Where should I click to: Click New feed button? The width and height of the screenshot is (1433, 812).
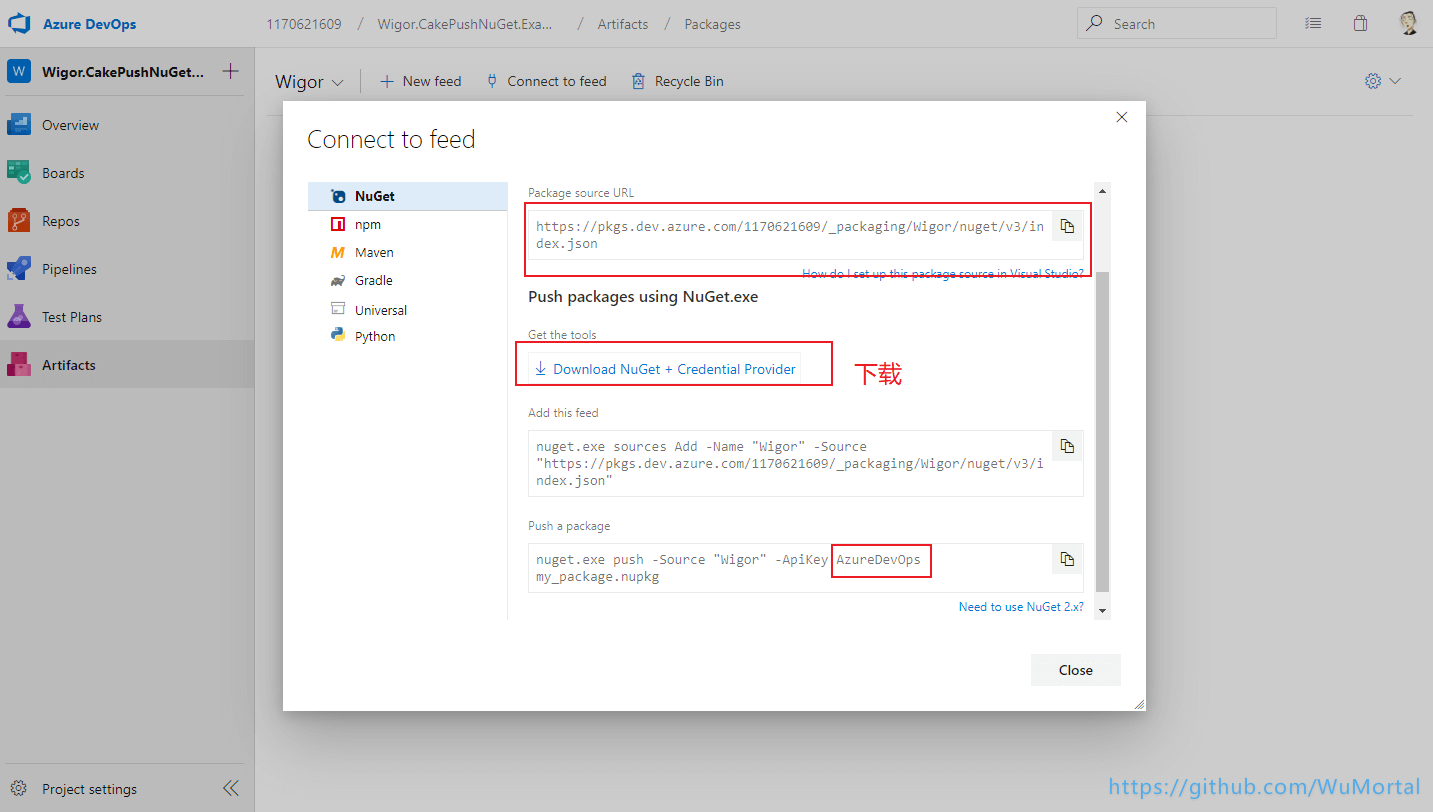(421, 81)
